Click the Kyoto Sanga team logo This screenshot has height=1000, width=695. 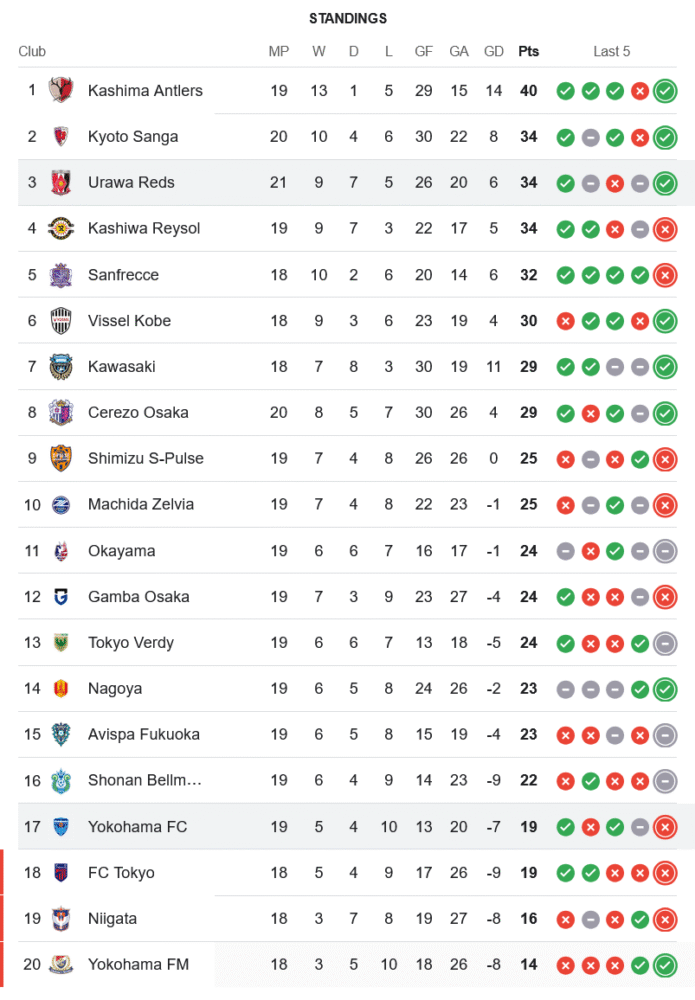tap(61, 136)
